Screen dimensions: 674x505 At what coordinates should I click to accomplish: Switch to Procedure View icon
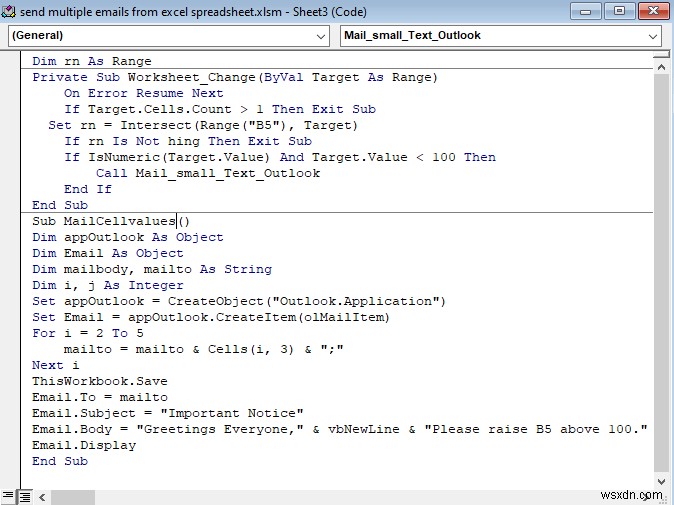(7, 497)
